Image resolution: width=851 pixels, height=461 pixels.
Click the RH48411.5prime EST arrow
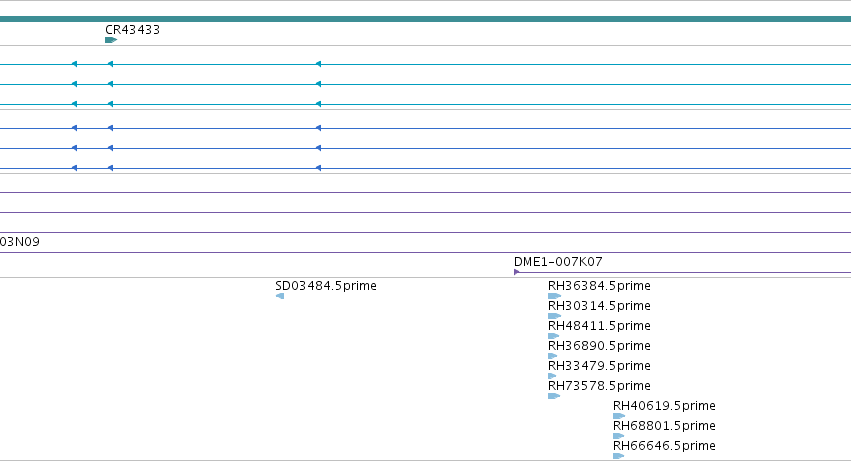pyautogui.click(x=554, y=336)
